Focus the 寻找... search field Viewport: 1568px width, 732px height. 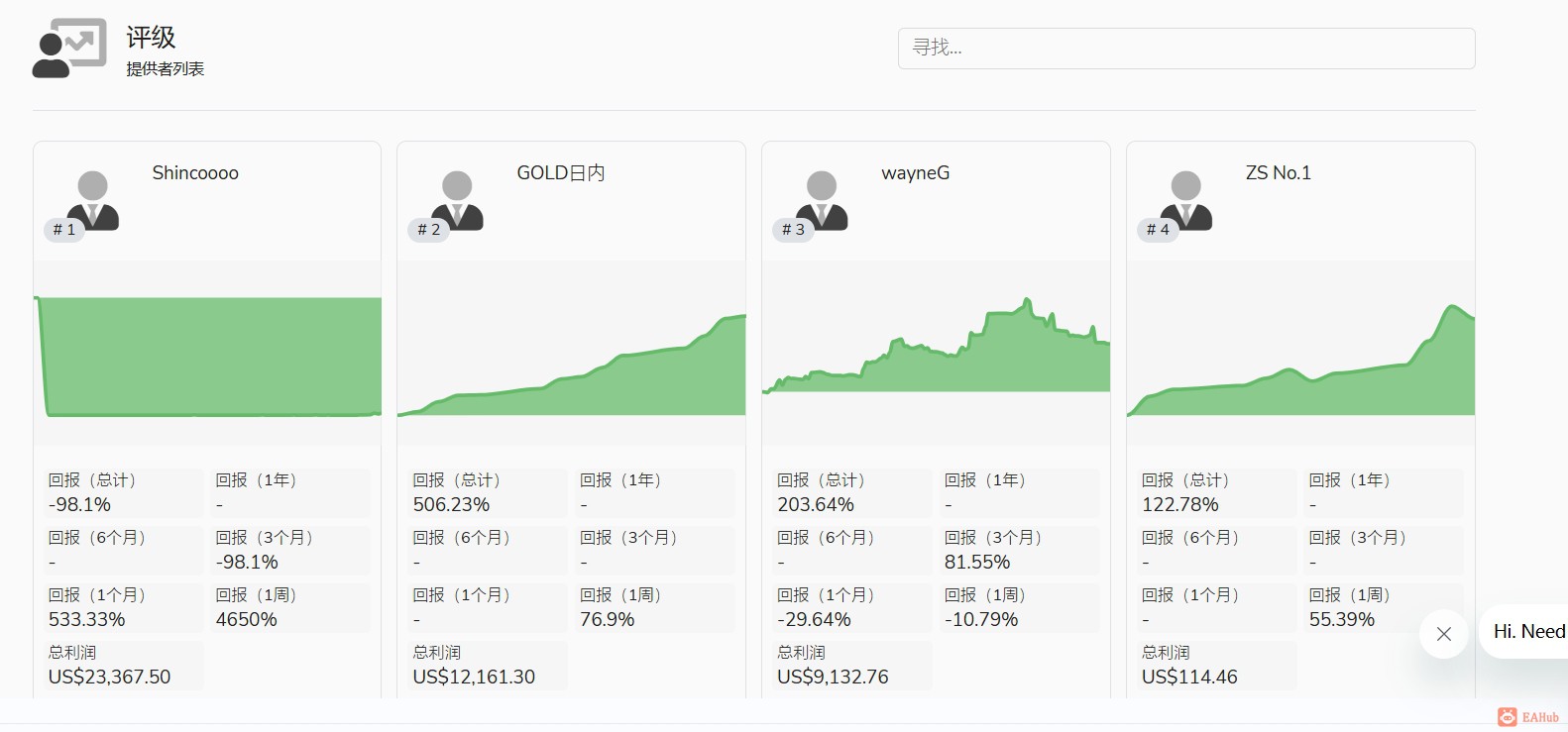[1186, 49]
